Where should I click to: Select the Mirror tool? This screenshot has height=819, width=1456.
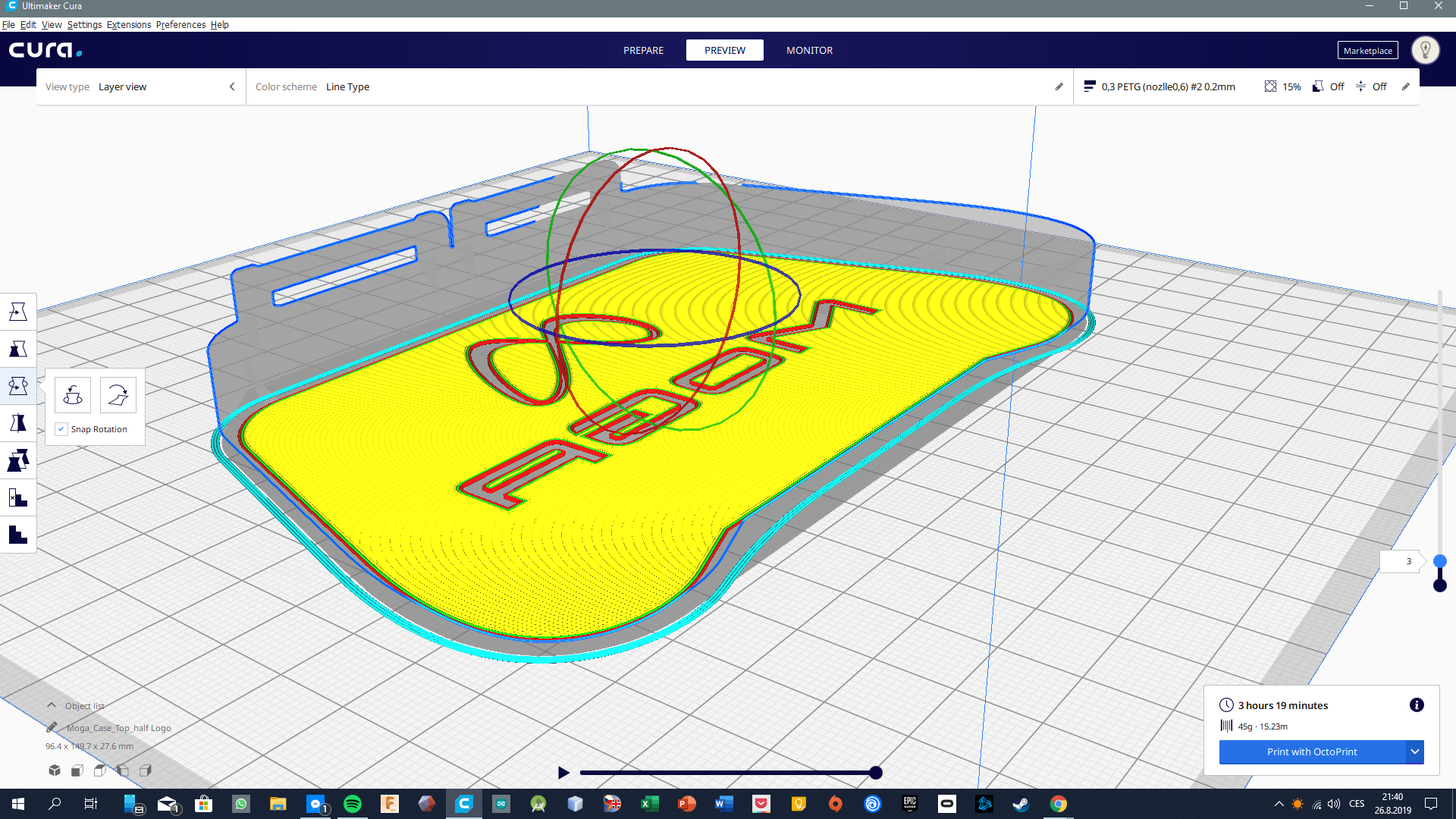pyautogui.click(x=18, y=423)
